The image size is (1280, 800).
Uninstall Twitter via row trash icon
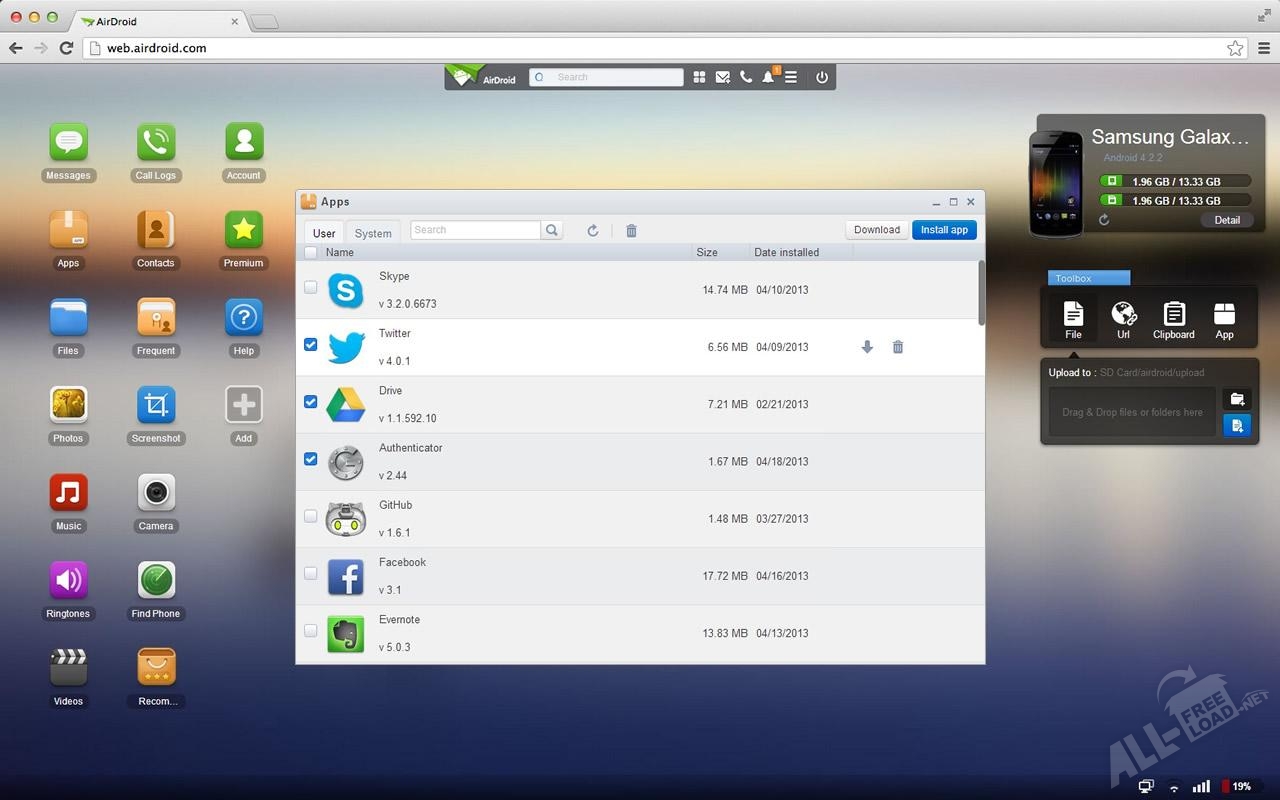tap(898, 347)
